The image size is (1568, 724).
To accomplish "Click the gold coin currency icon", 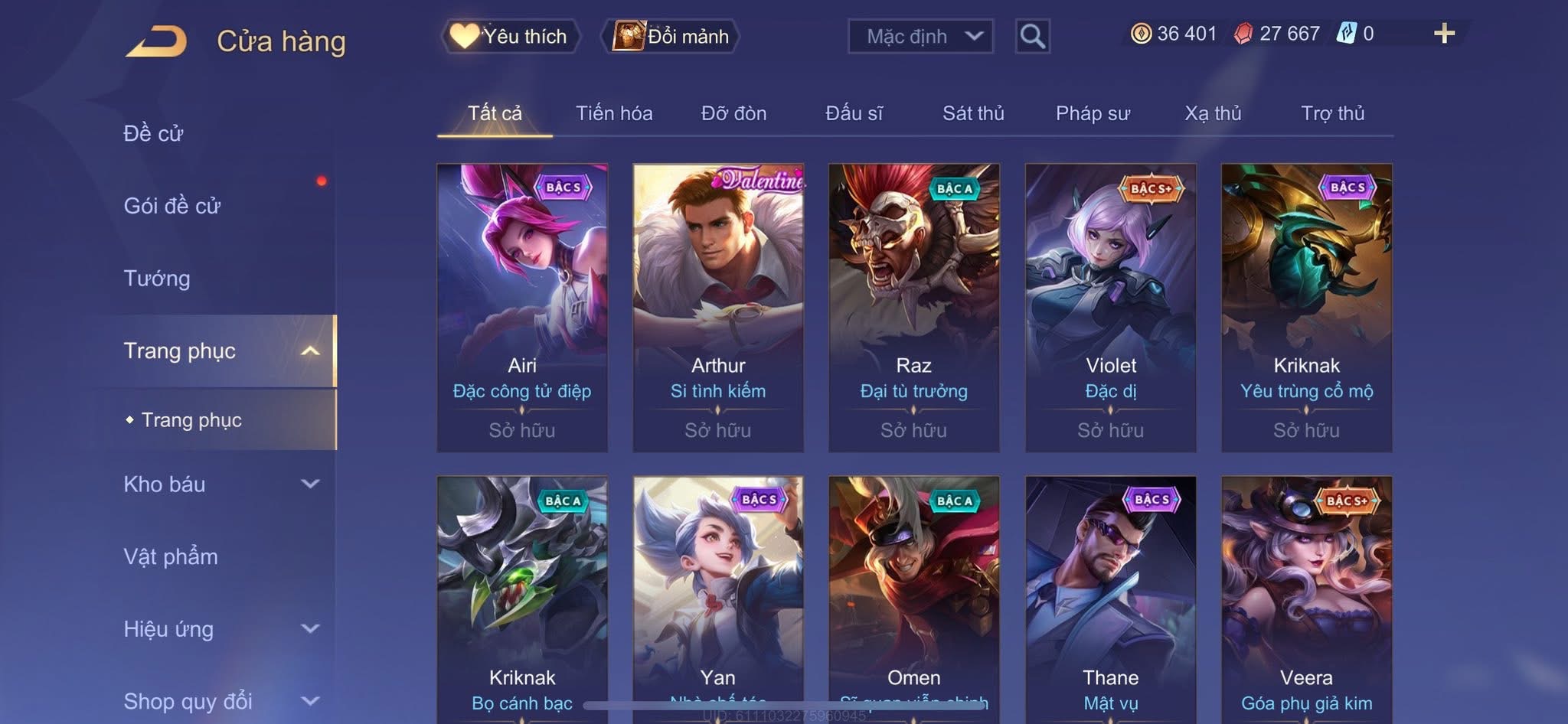I will (x=1141, y=34).
